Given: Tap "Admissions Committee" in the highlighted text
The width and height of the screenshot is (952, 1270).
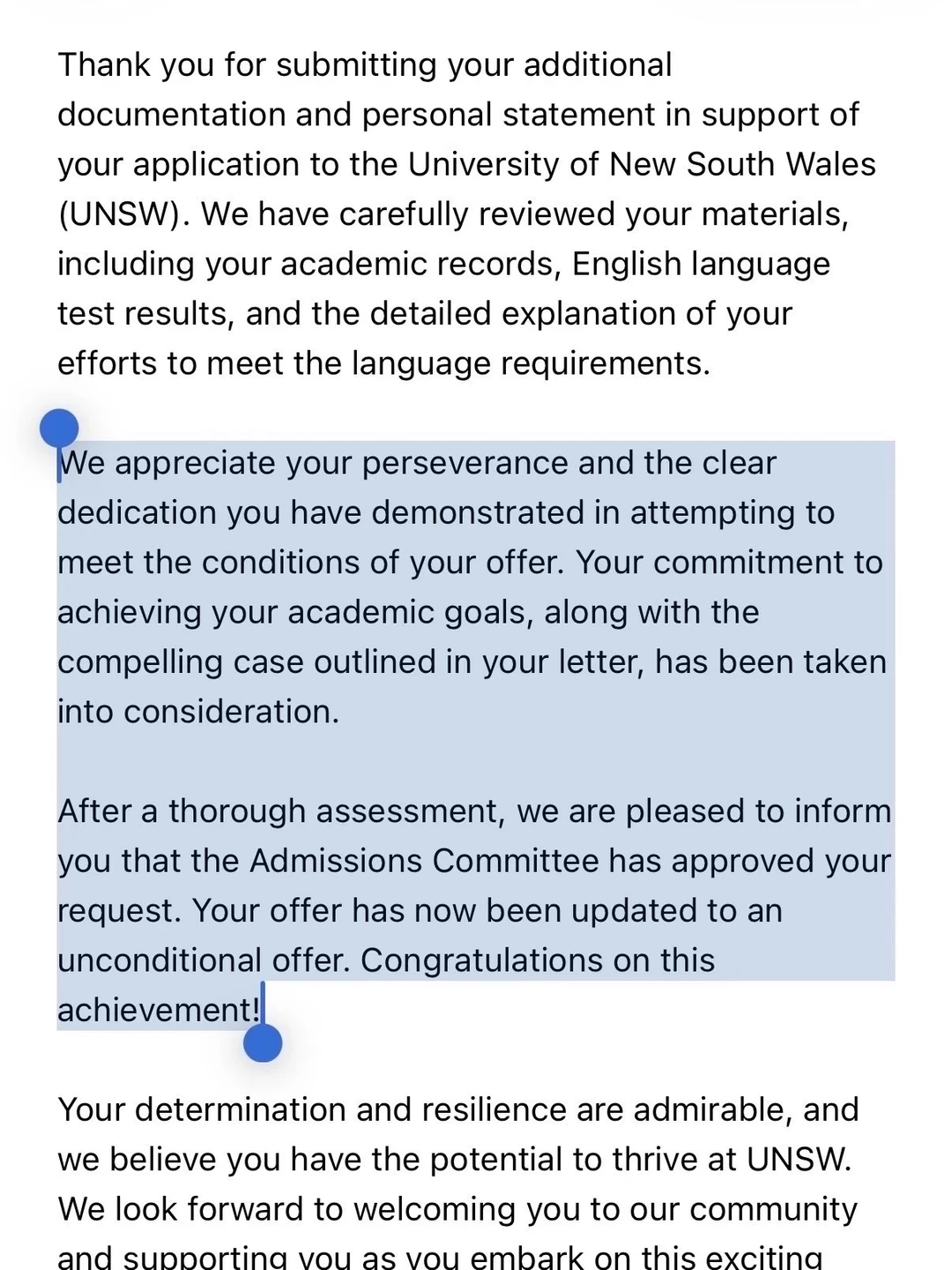Looking at the screenshot, I should [425, 861].
